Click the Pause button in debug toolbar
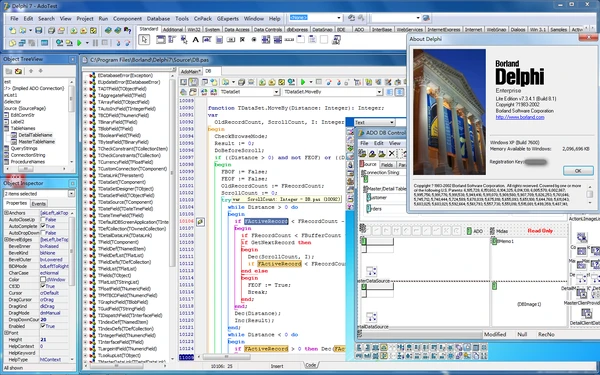Screen dimensions: 600x375 click(x=95, y=43)
